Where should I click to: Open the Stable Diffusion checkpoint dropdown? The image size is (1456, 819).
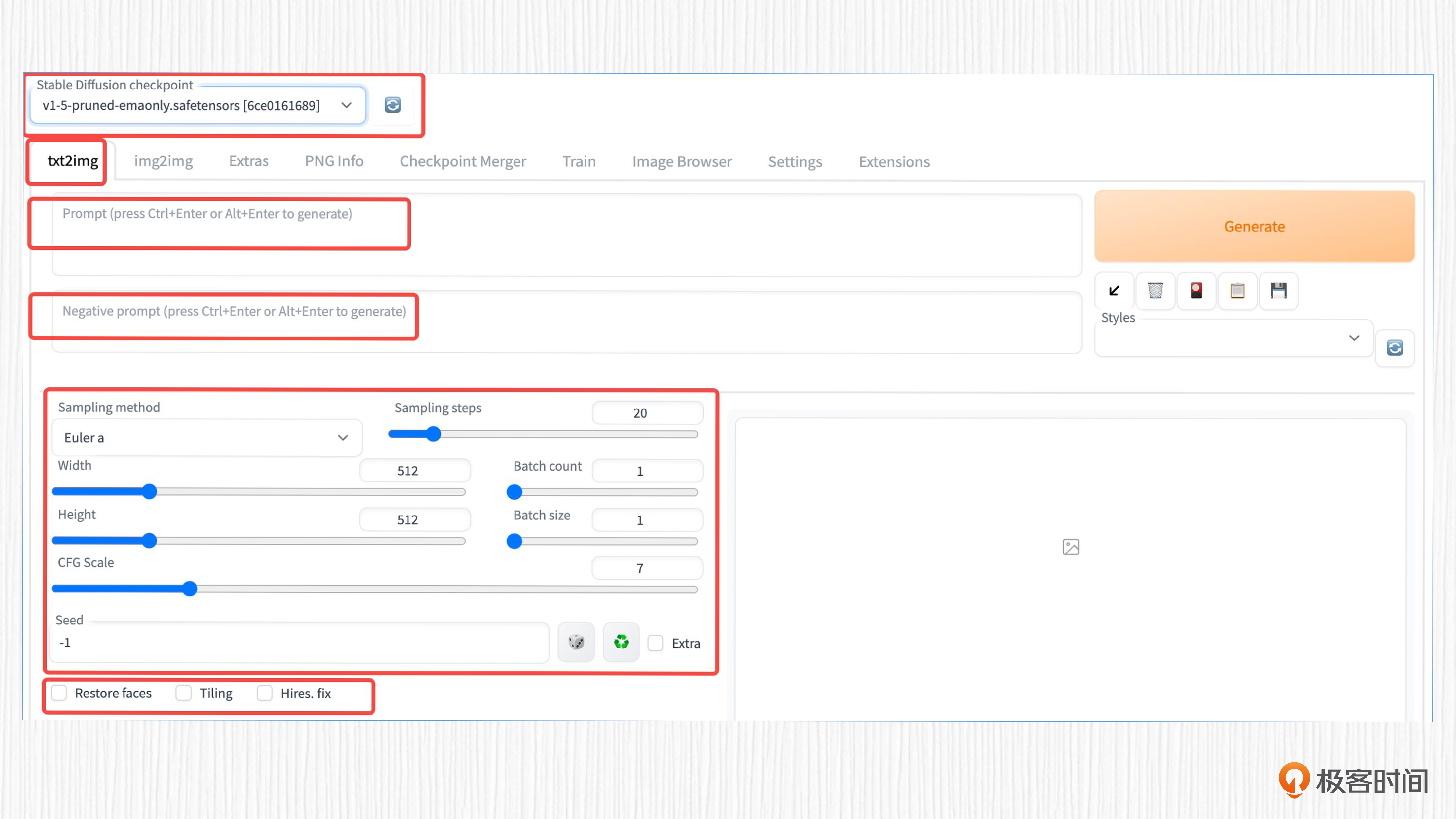point(198,106)
